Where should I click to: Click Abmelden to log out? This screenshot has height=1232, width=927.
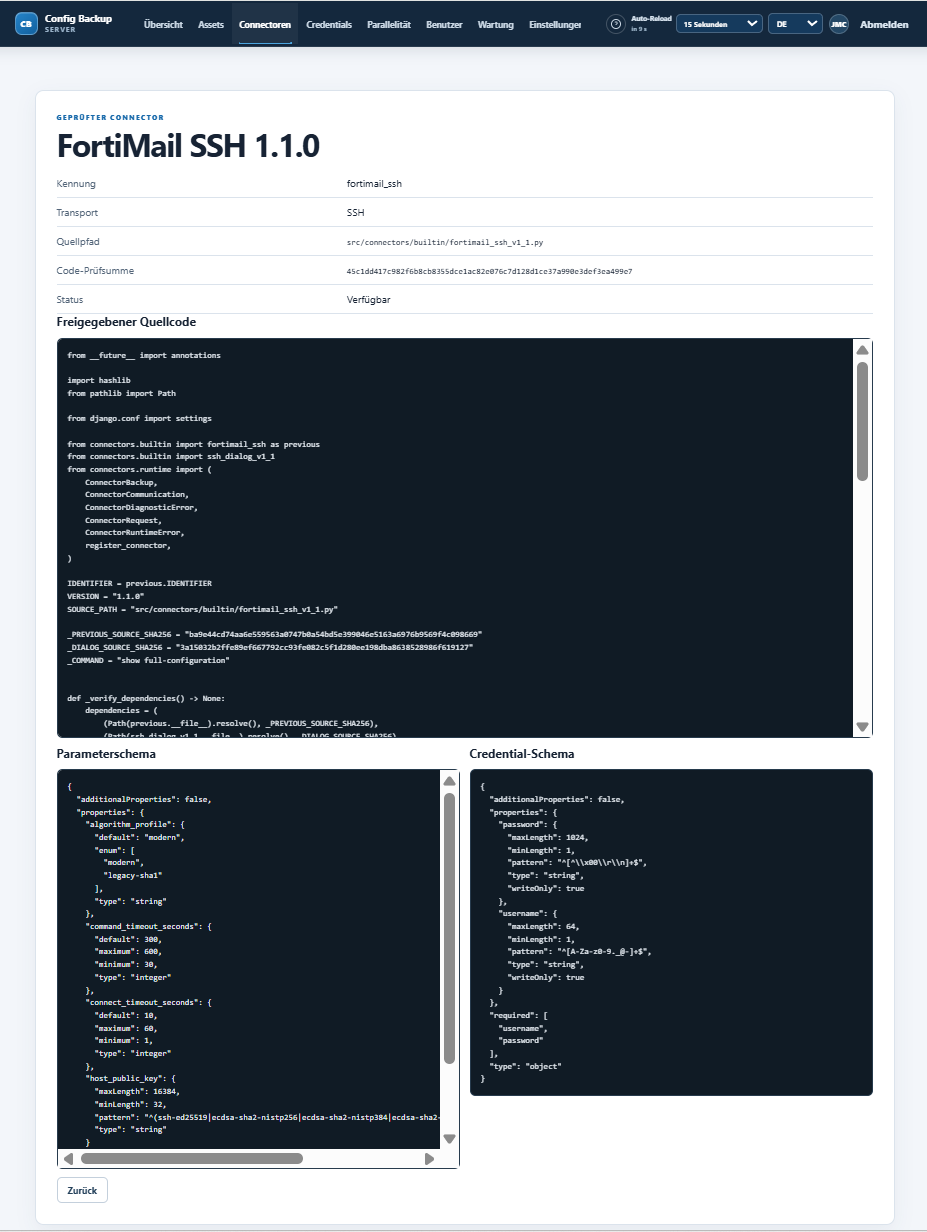(x=884, y=24)
